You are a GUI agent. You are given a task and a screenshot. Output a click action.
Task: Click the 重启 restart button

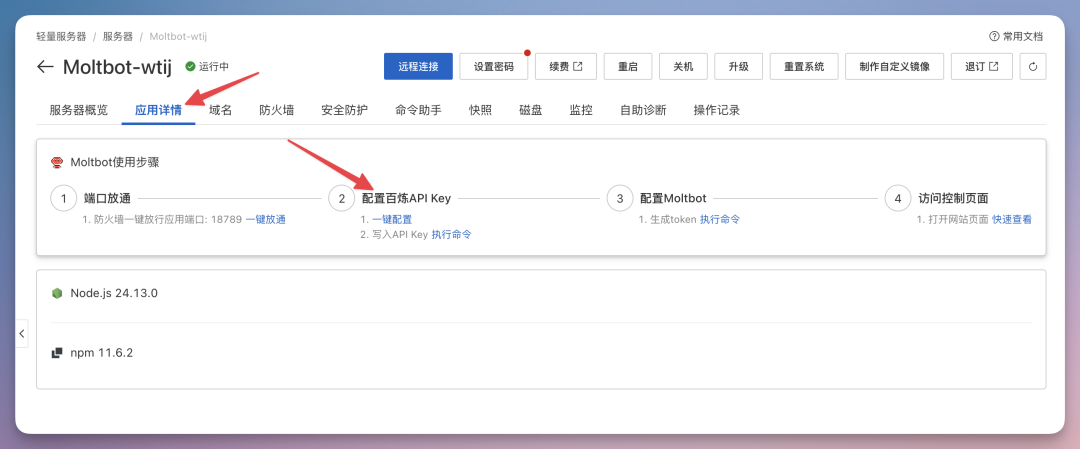(627, 67)
